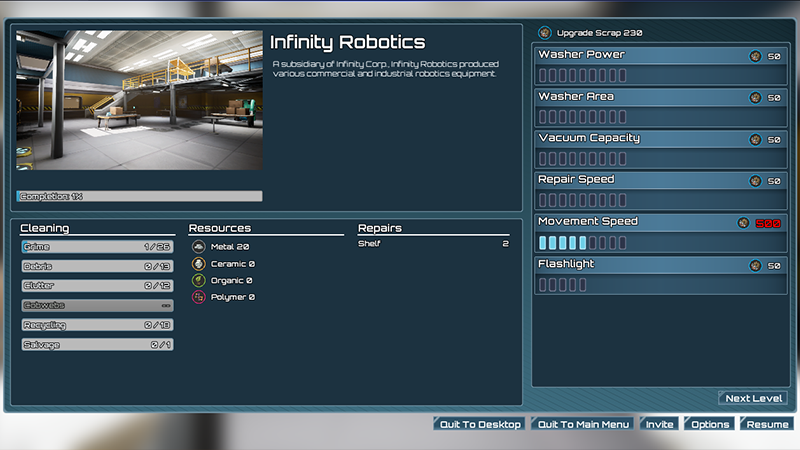Click the Polymer 0 resource label
Image resolution: width=800 pixels, height=450 pixels.
(x=233, y=296)
